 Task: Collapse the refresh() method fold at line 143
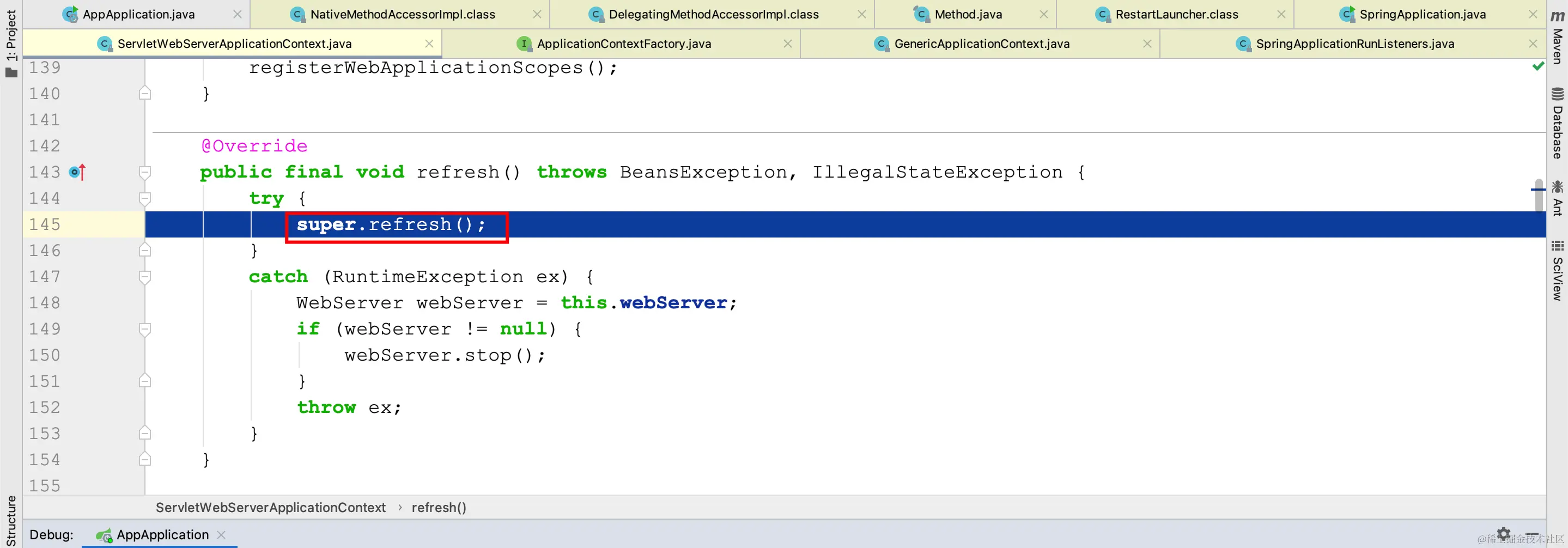145,172
